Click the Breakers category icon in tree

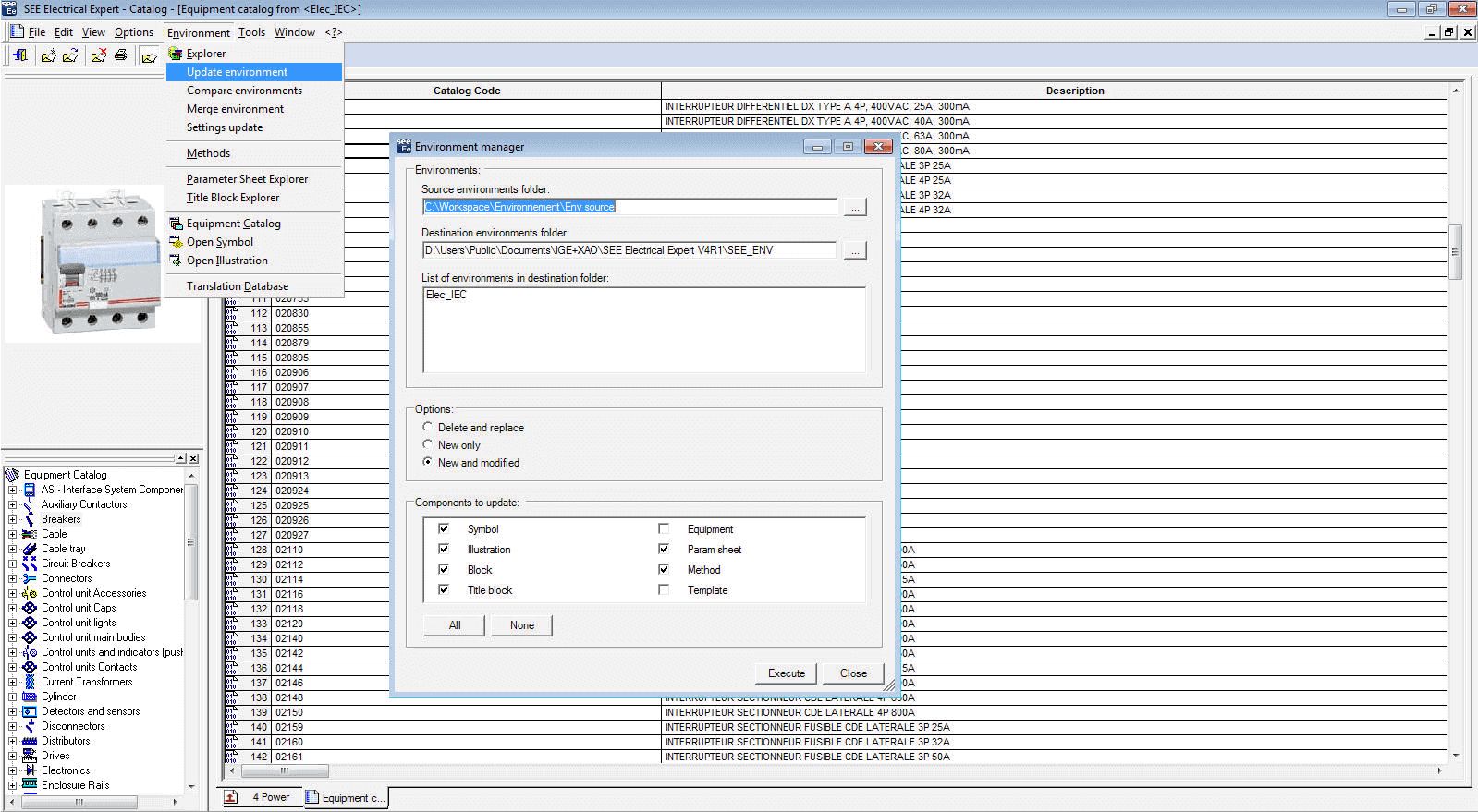[30, 519]
